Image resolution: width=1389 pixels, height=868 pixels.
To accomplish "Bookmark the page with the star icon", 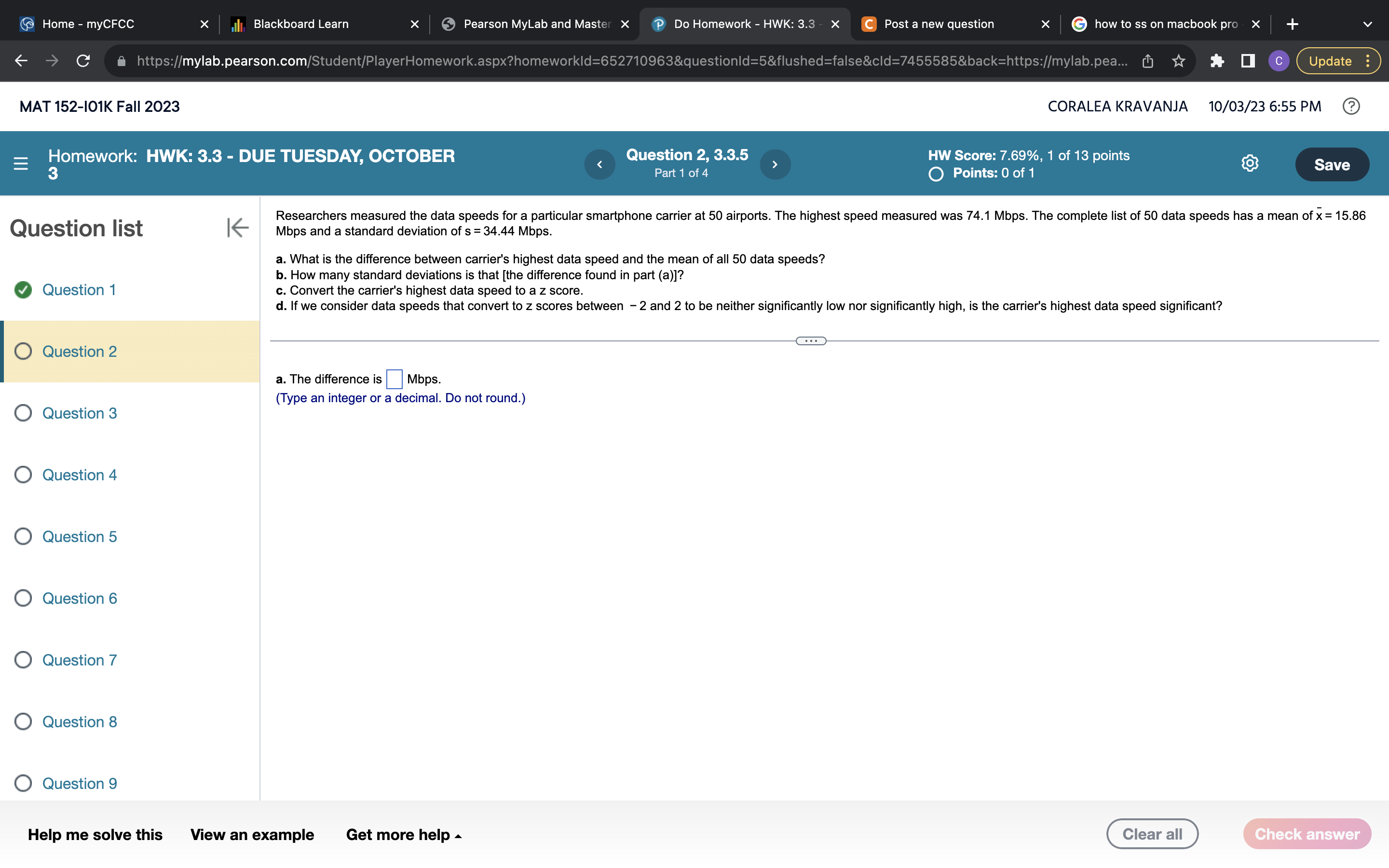I will point(1178,61).
